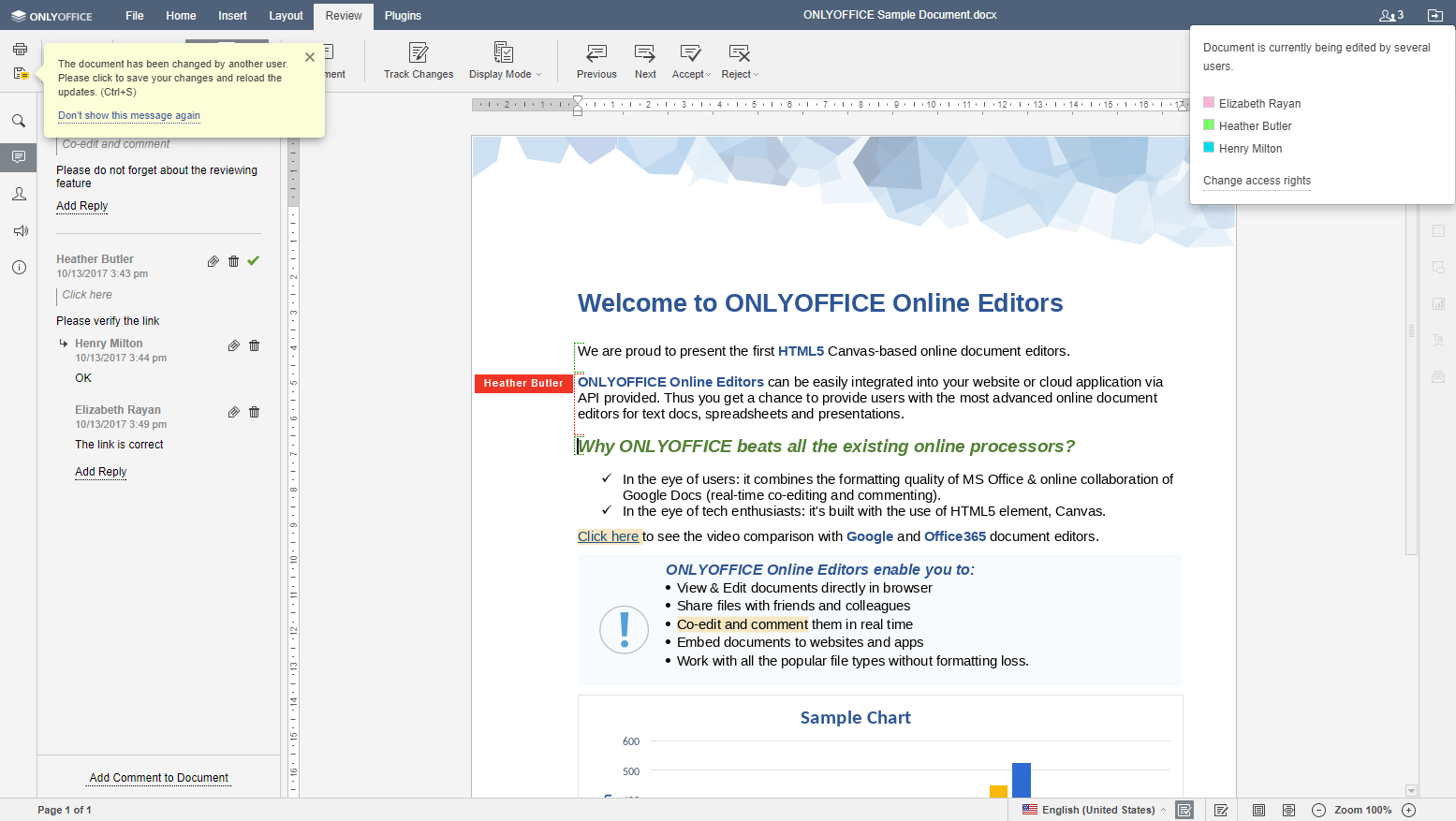Delete Heather Butler's comment with trash icon

[234, 261]
